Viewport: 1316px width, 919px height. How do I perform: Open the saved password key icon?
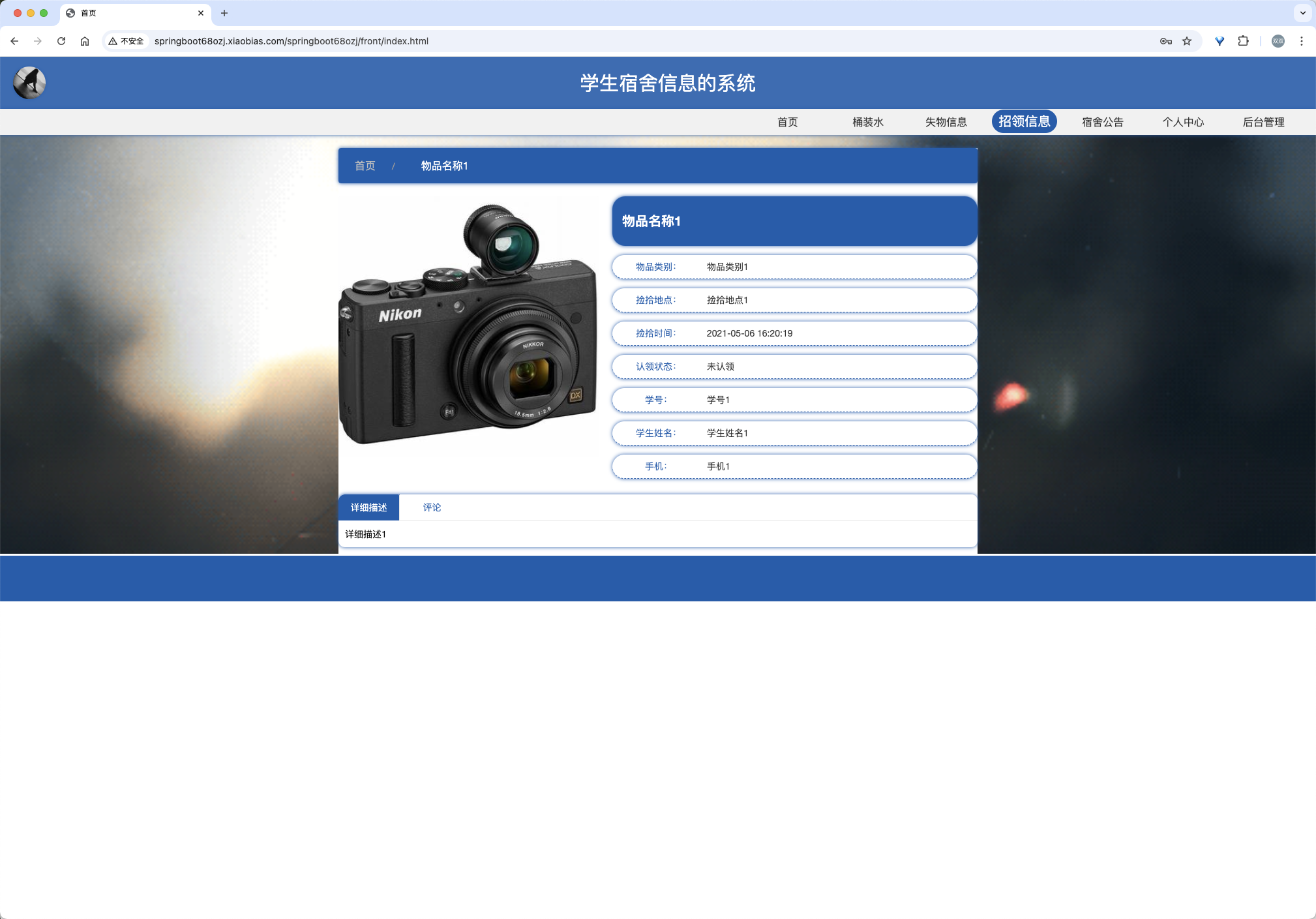(1166, 41)
